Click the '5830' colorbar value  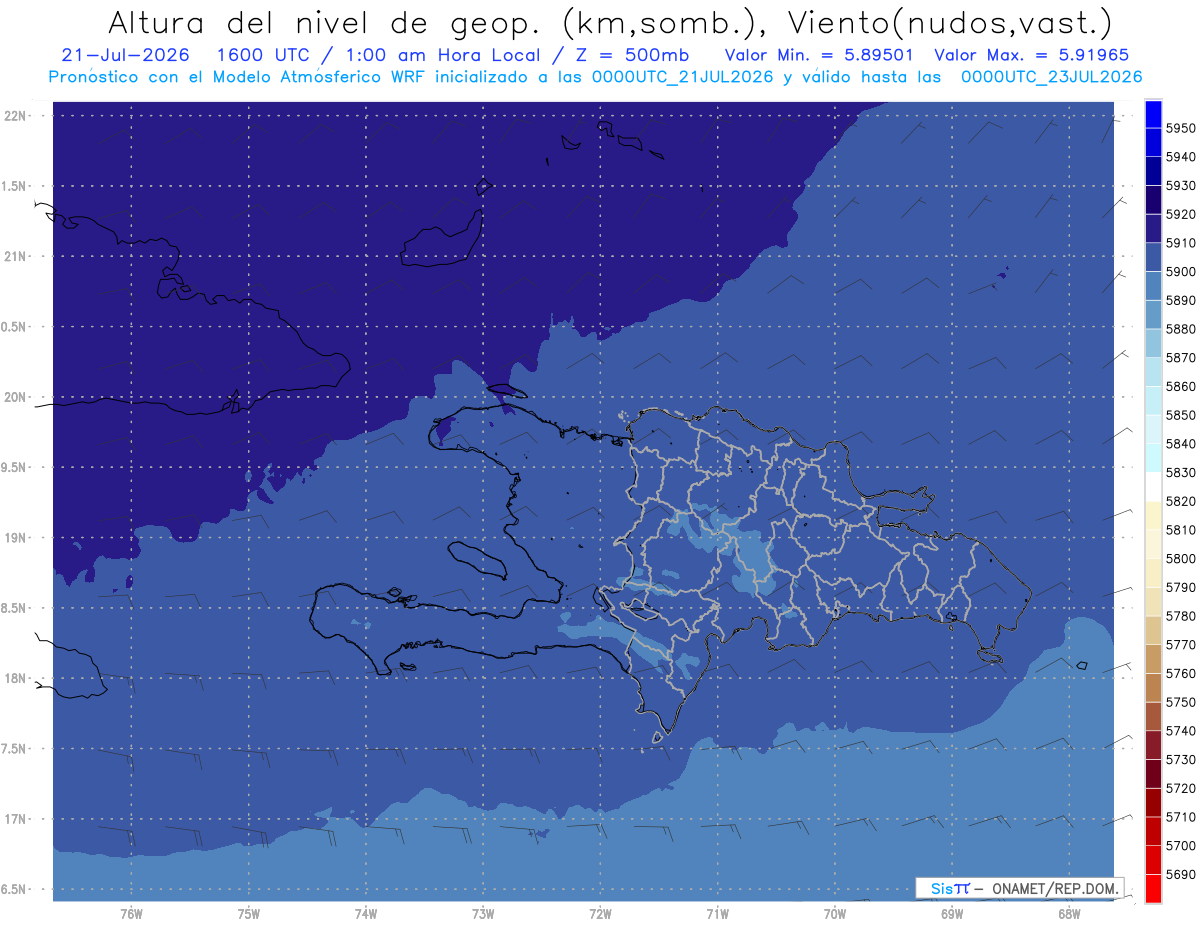pos(1180,472)
